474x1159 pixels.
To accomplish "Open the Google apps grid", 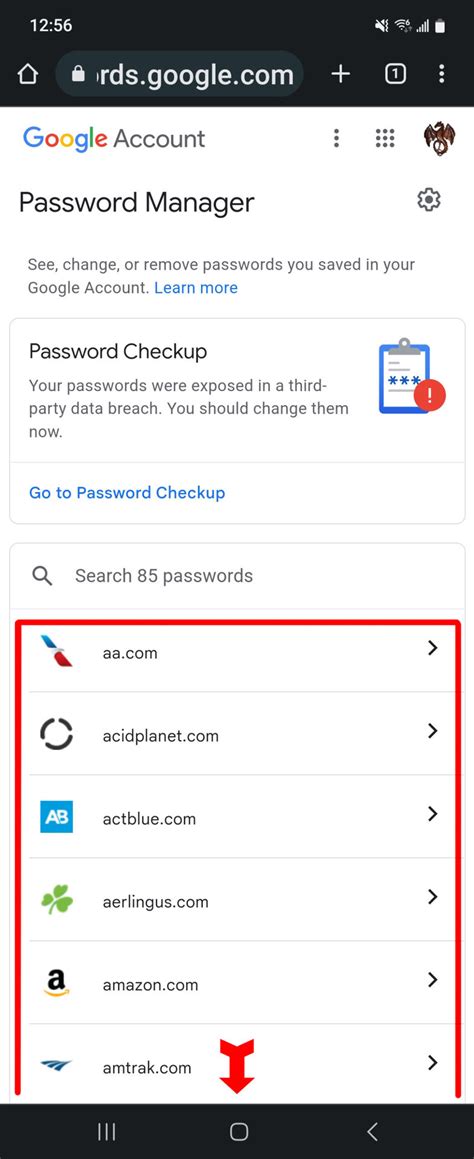I will tap(385, 138).
